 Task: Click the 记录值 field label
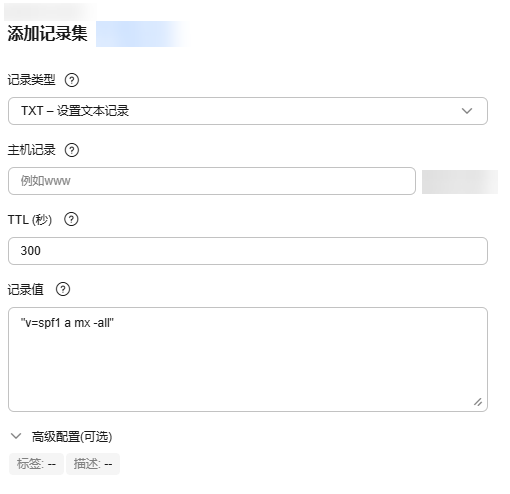(26, 289)
